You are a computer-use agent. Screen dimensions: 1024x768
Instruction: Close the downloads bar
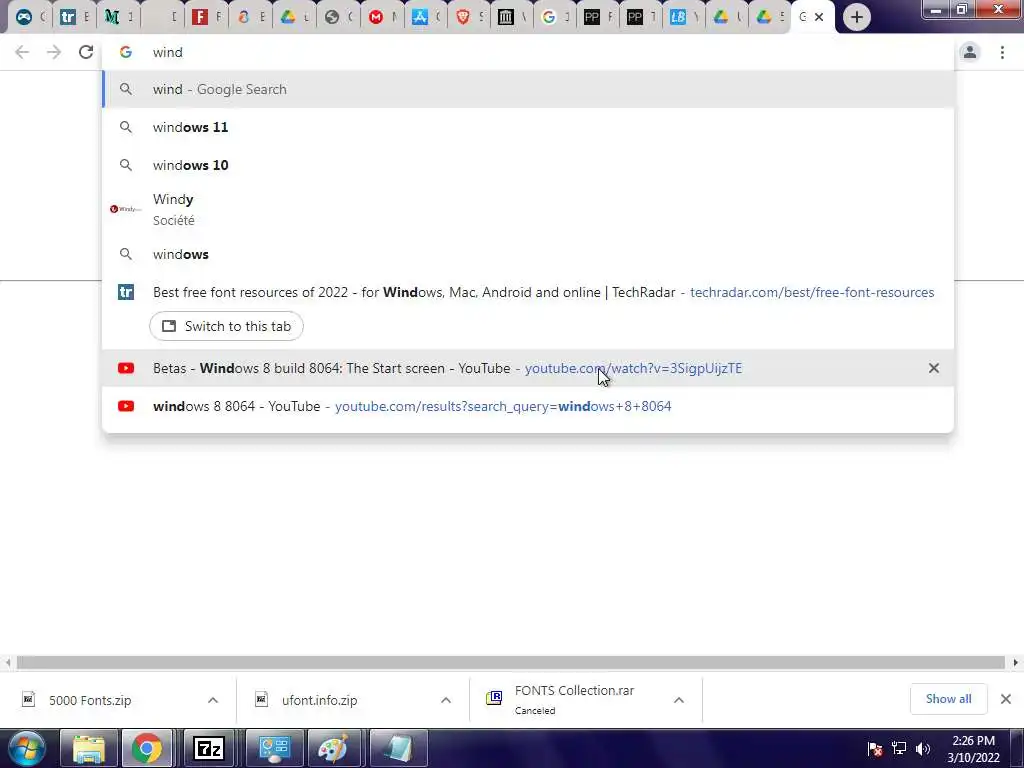point(1006,699)
